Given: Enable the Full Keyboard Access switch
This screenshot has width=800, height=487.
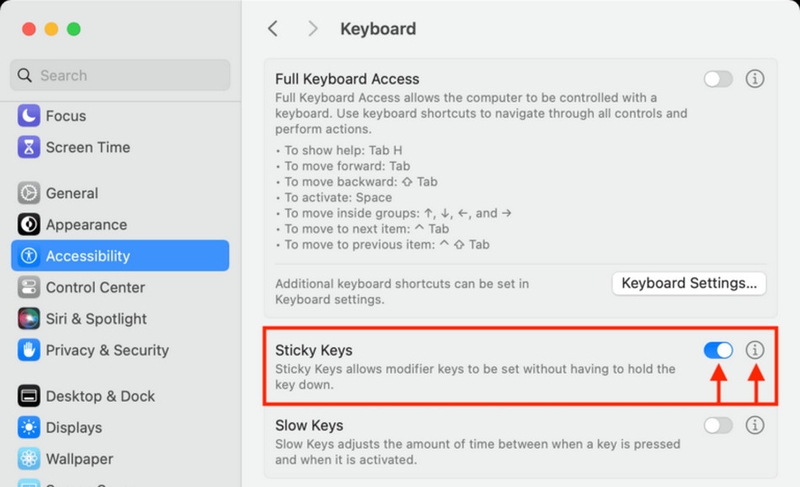Looking at the screenshot, I should coord(718,79).
